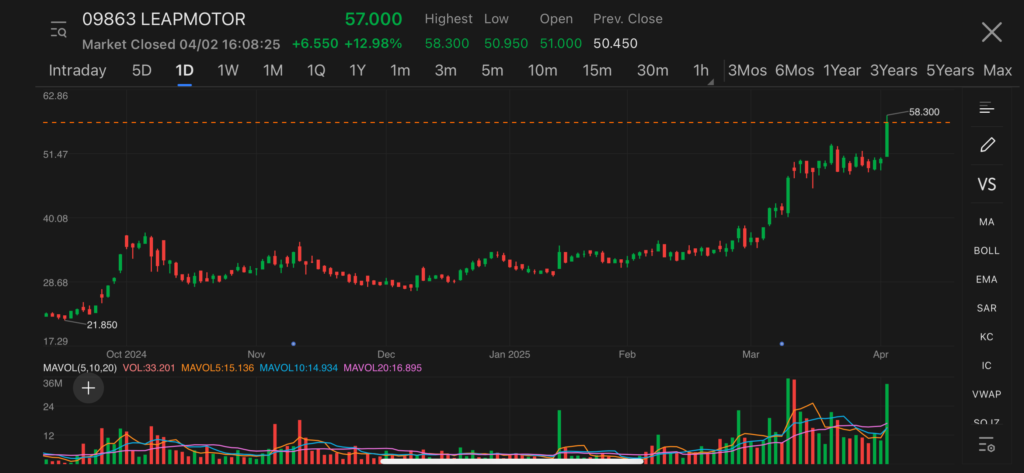Select the 15m minute interval

tap(597, 71)
